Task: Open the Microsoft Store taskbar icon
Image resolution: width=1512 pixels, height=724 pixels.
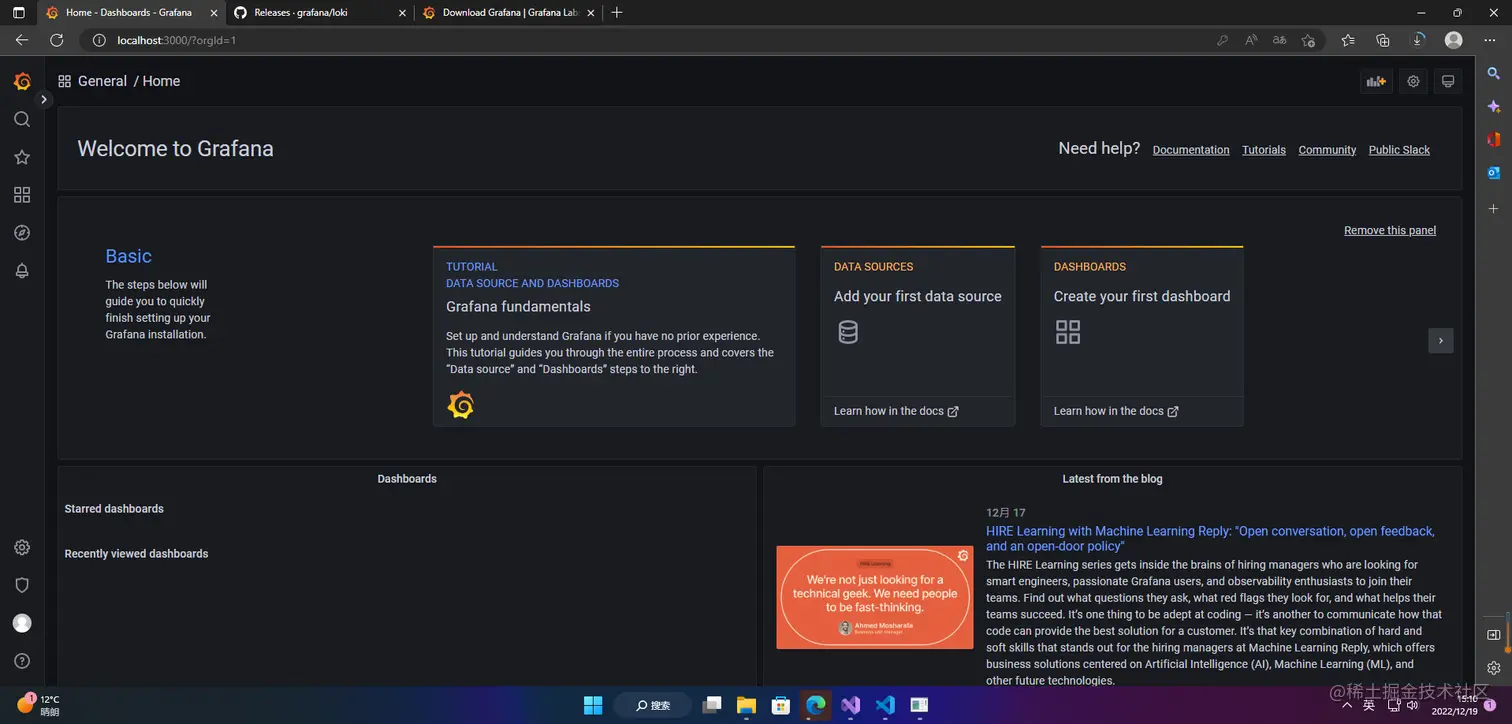Action: pos(781,705)
